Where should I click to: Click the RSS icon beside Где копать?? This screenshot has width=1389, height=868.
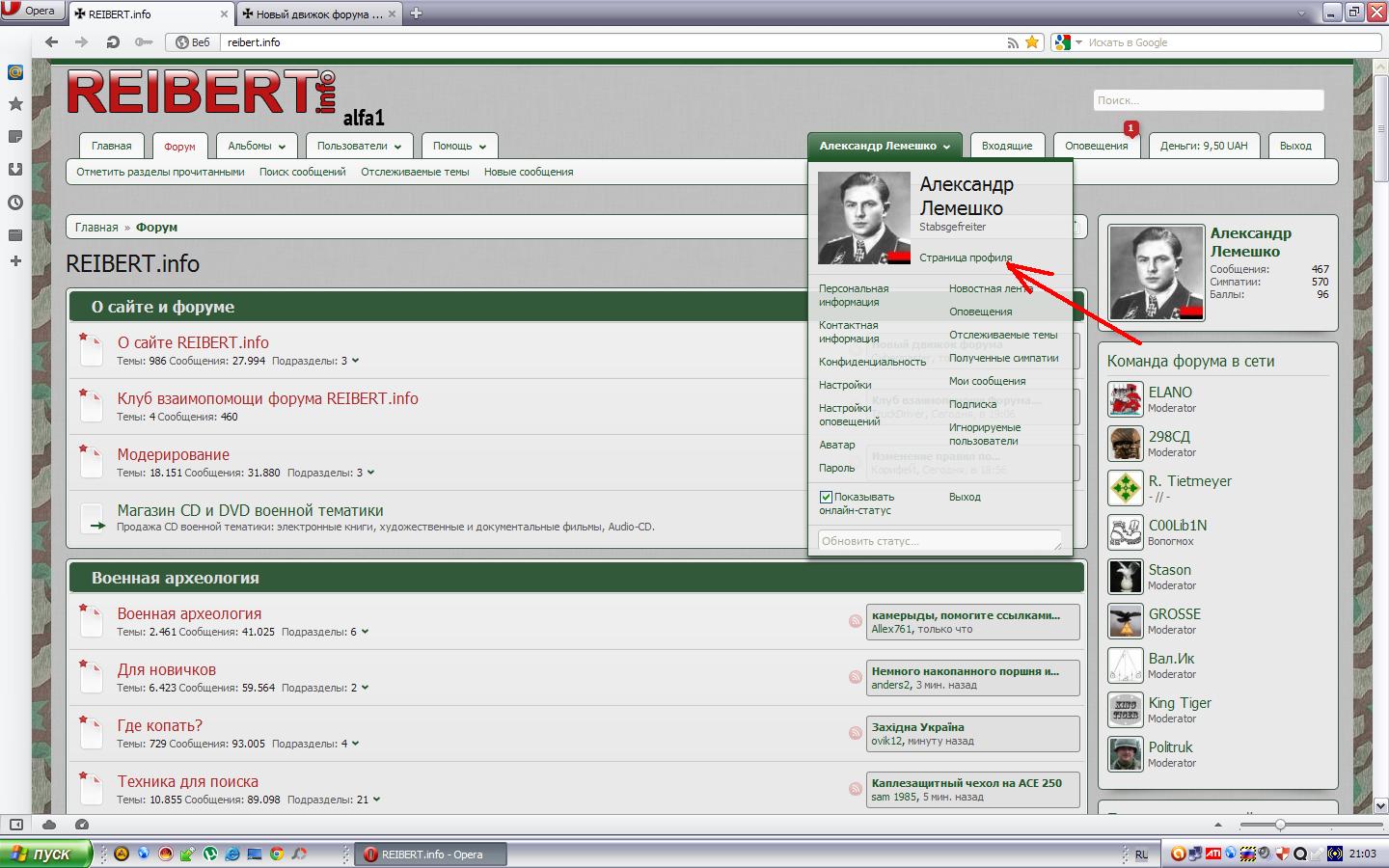(x=856, y=733)
